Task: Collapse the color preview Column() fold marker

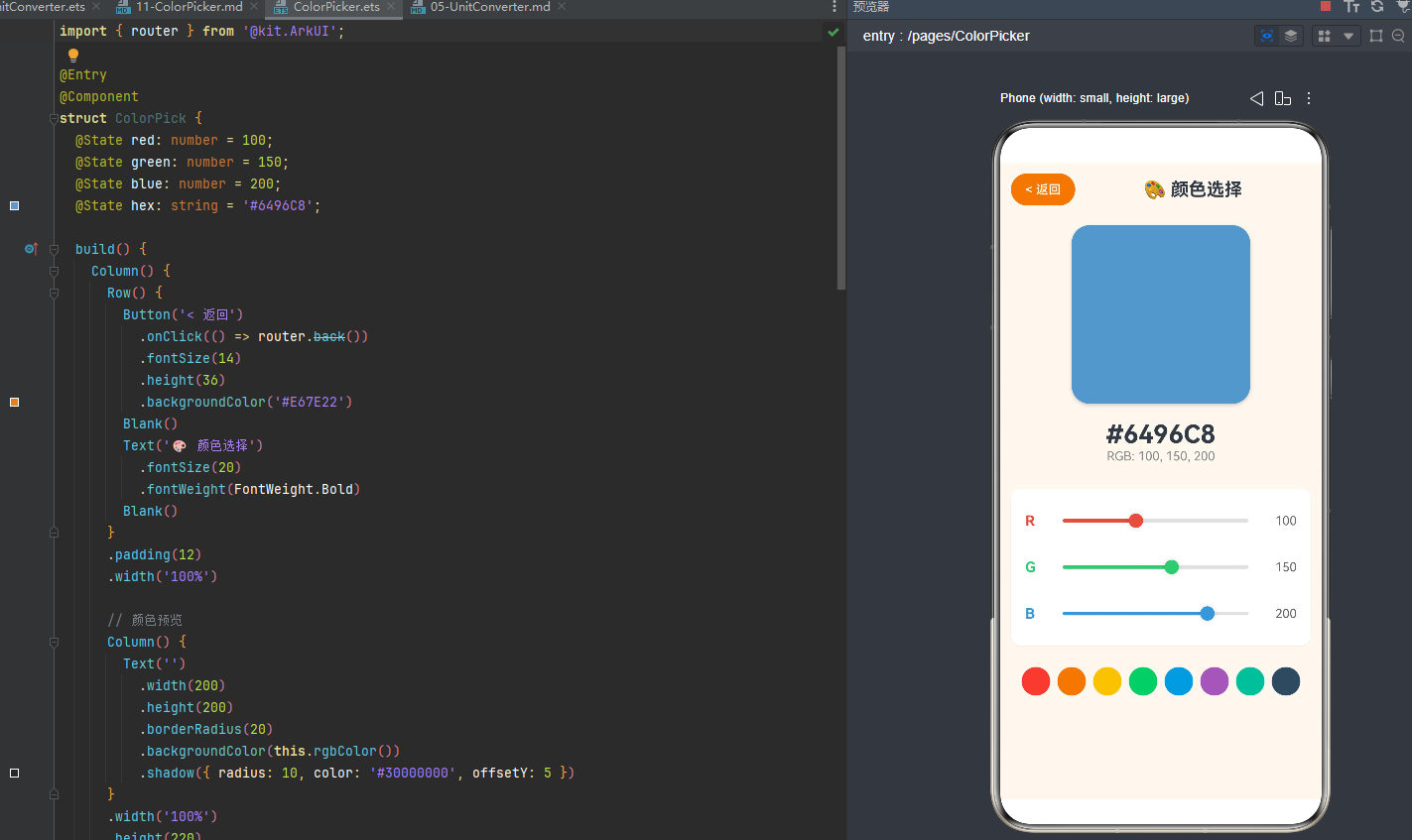Action: click(54, 642)
